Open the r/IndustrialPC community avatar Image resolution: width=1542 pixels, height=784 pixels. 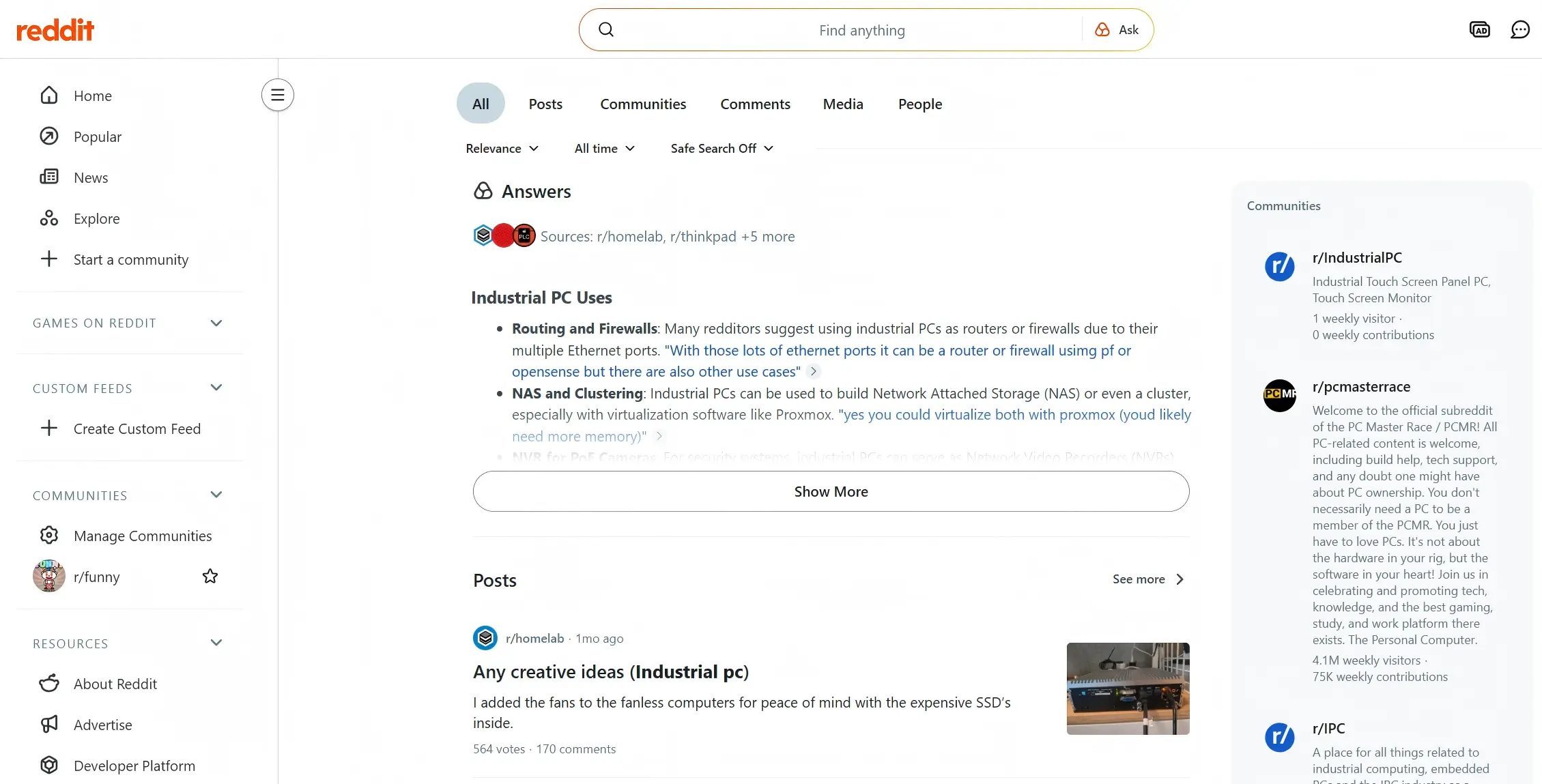point(1280,266)
